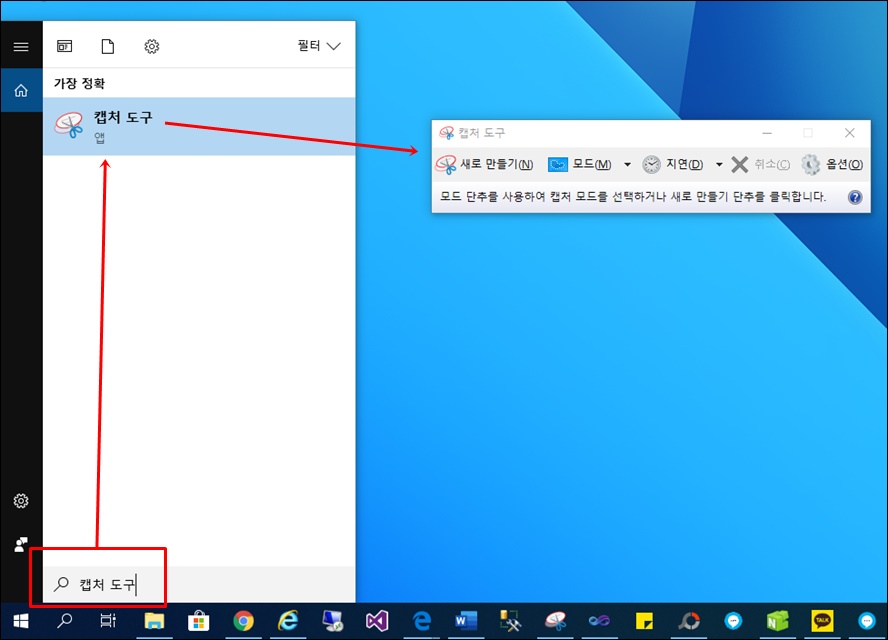Filter search results by settings gear icon
Image resolution: width=888 pixels, height=640 pixels.
point(152,46)
